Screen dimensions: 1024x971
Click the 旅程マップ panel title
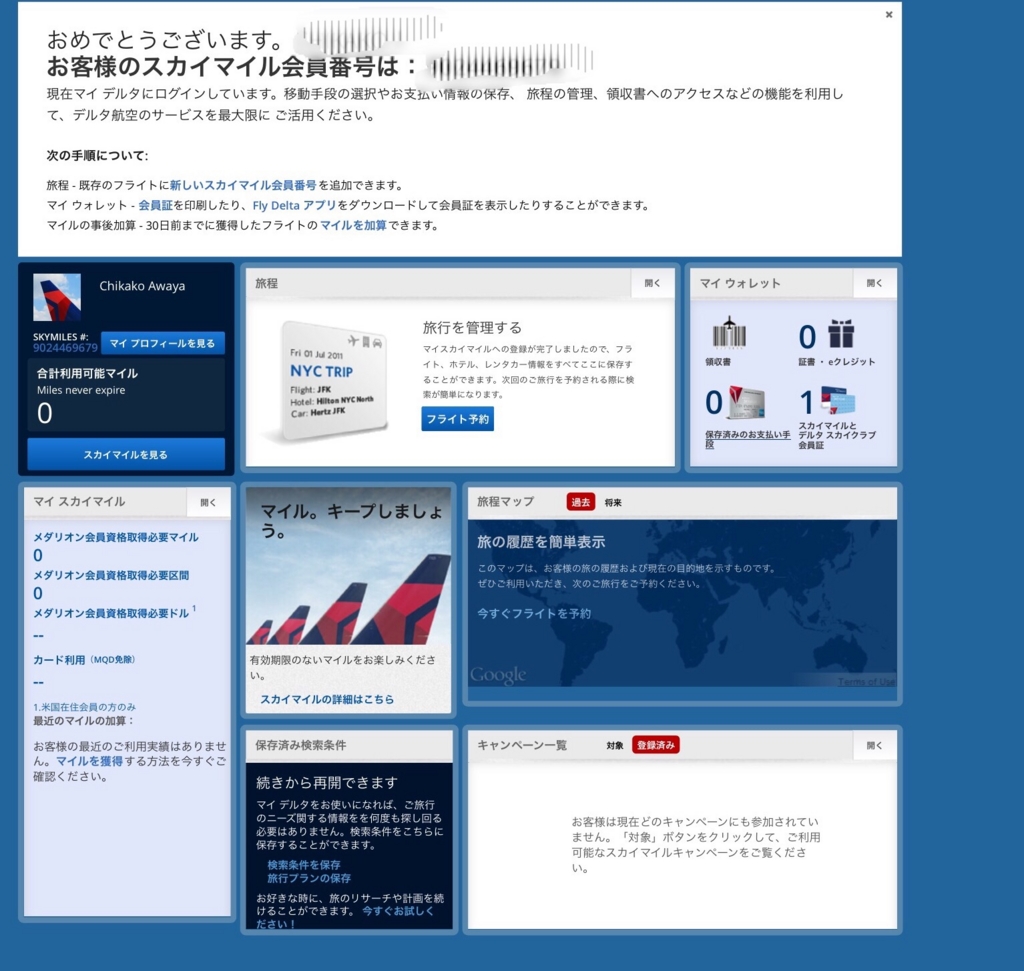[505, 501]
